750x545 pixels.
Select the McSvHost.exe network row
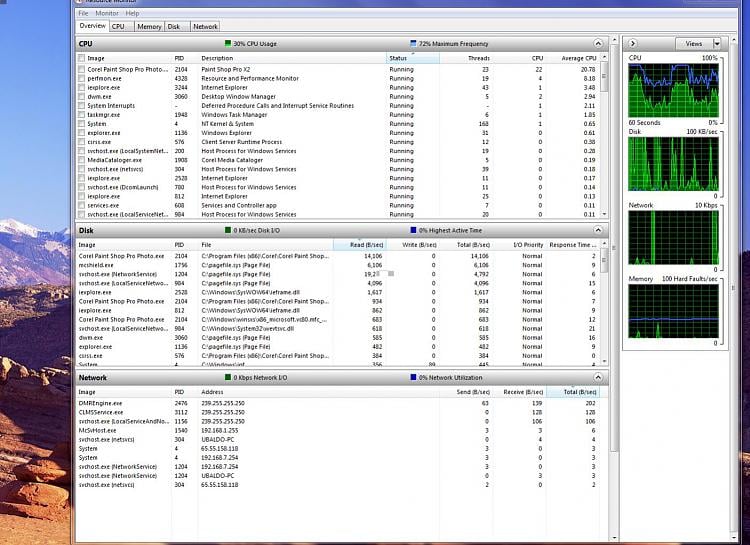tap(338, 431)
